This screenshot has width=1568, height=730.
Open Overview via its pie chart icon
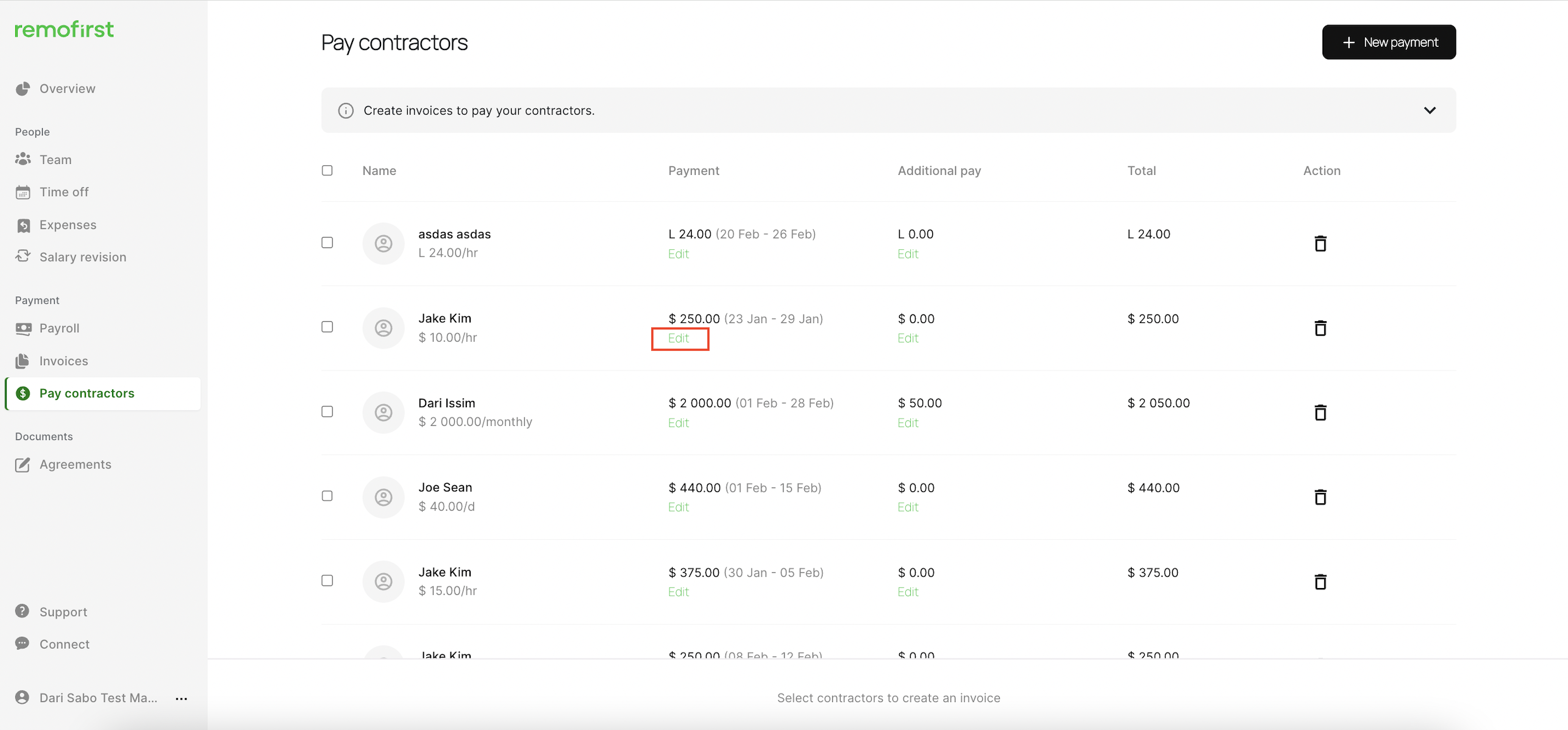point(23,89)
